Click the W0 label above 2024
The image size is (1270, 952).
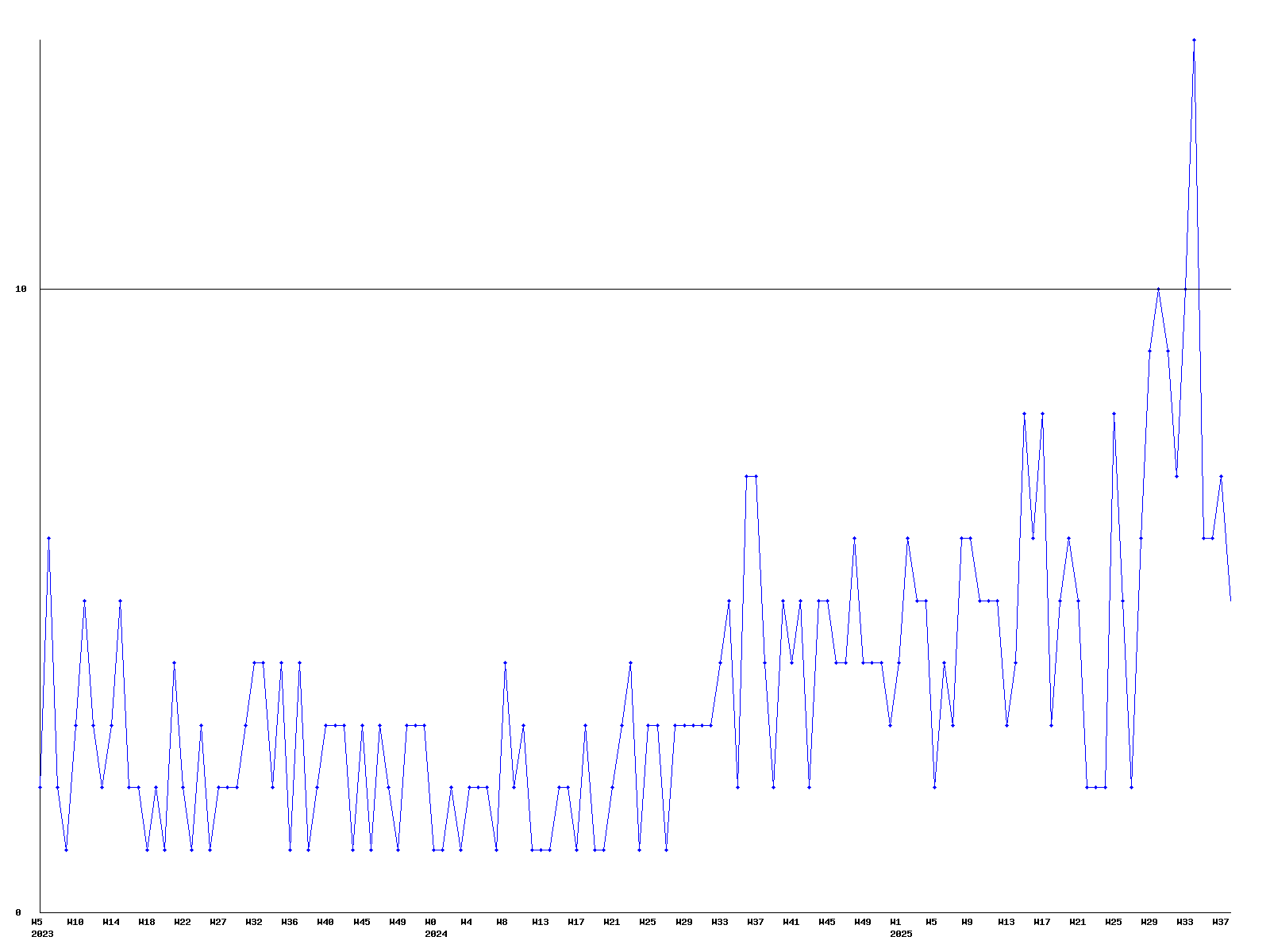(x=431, y=922)
